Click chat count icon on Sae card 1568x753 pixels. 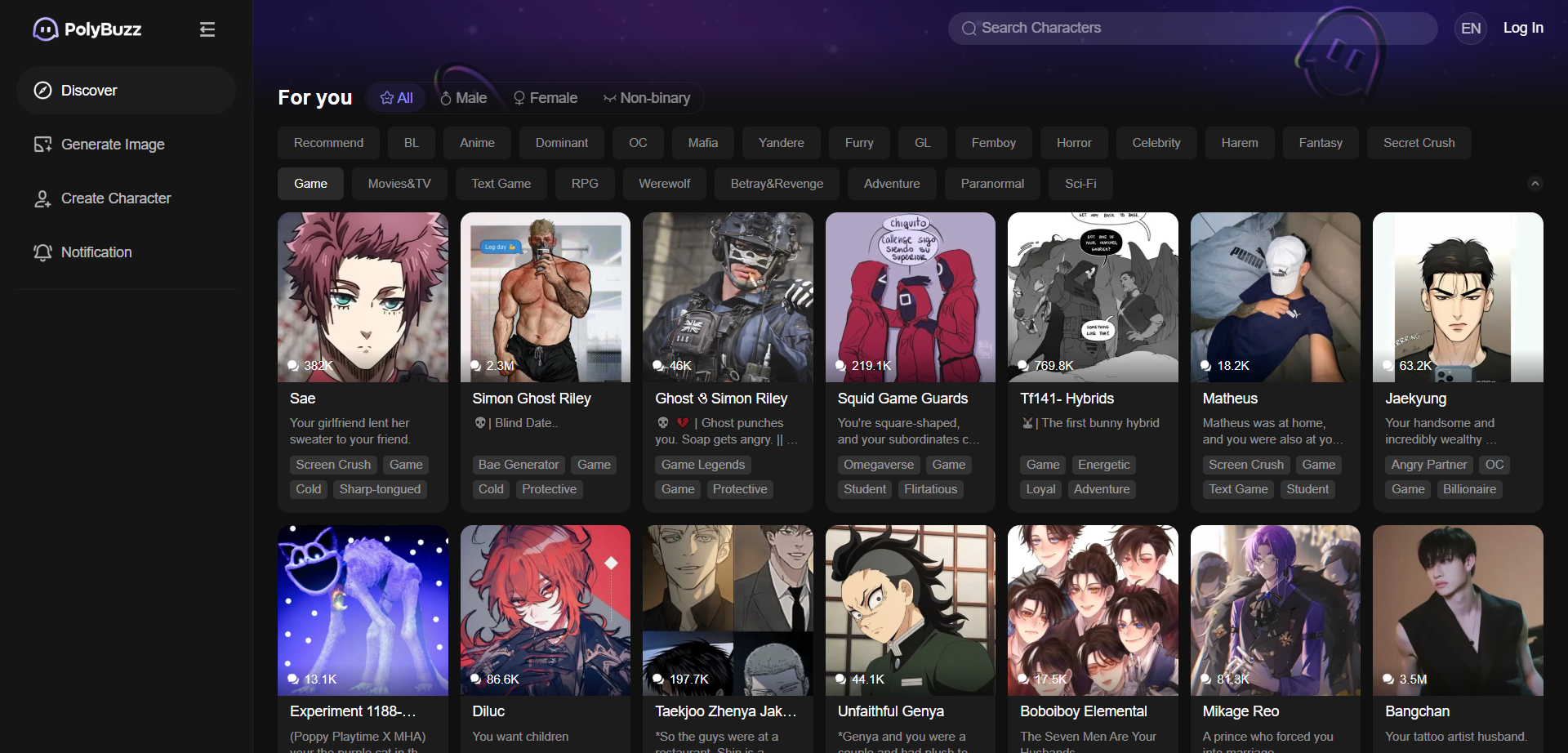point(294,366)
